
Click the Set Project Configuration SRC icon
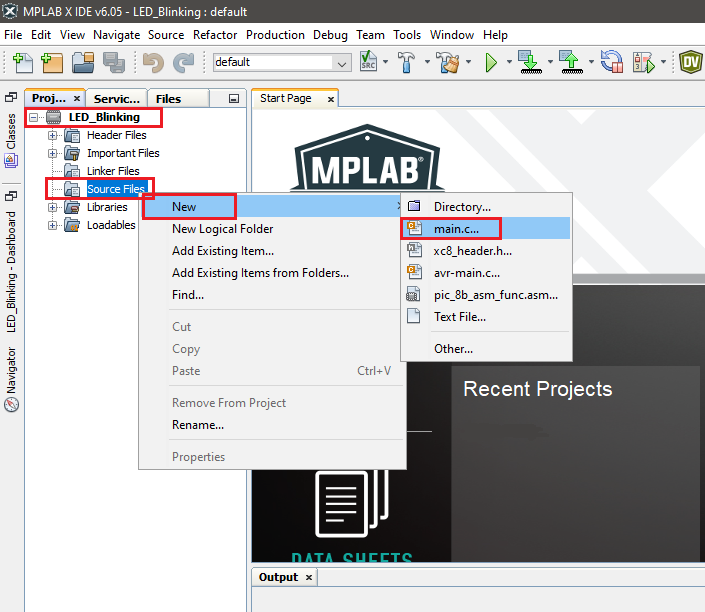click(x=368, y=62)
